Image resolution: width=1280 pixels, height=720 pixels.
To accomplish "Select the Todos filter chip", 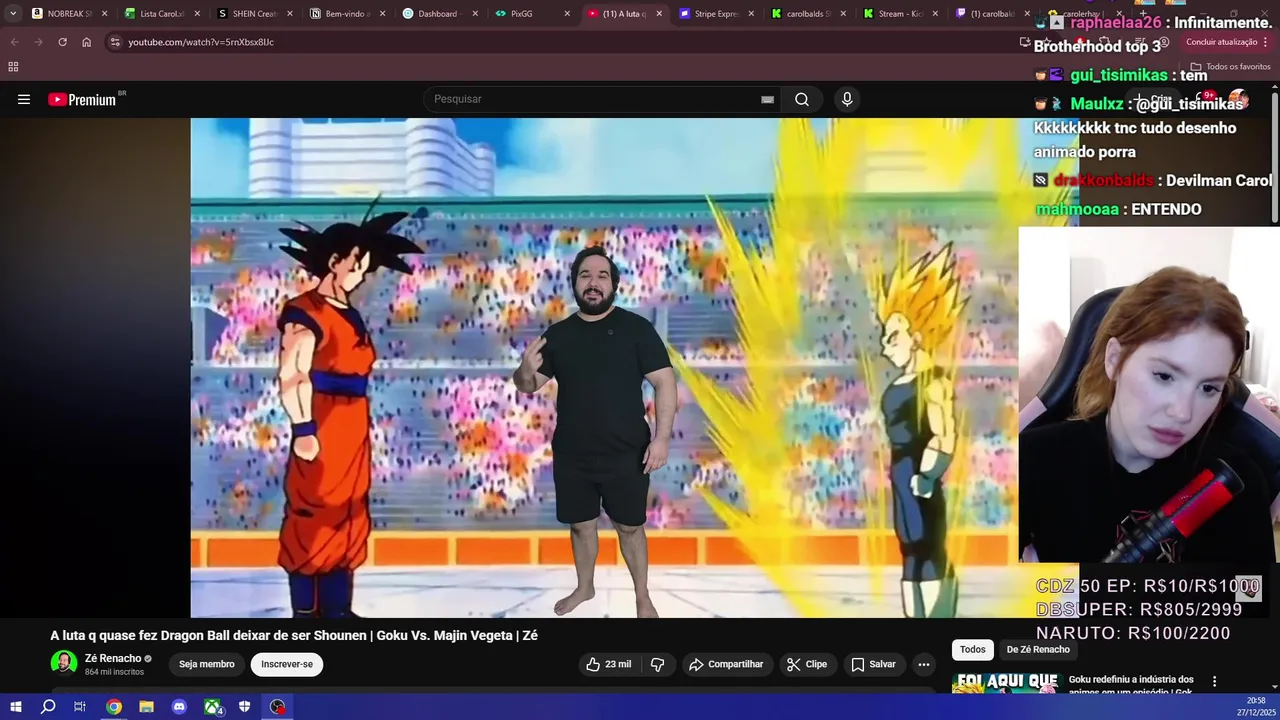I will pos(973,650).
